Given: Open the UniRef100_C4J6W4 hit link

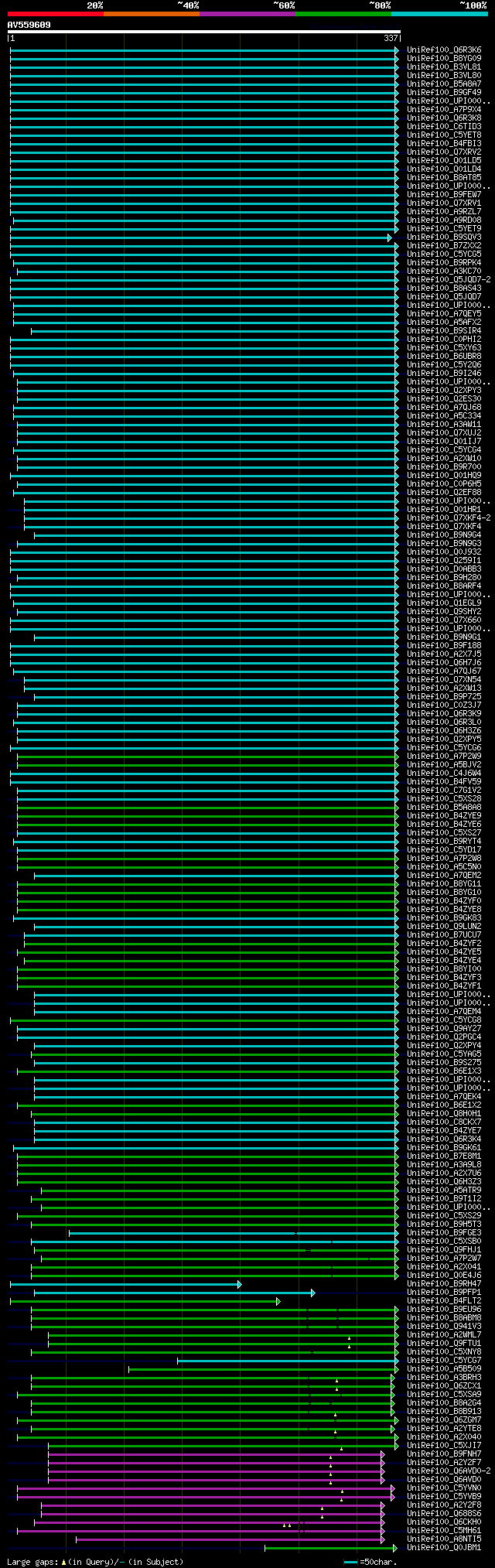Looking at the screenshot, I should (x=444, y=774).
